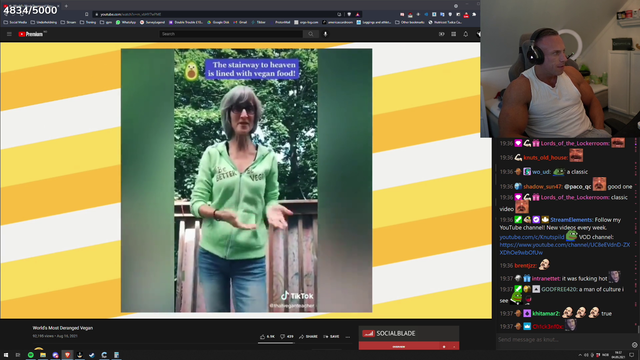Open the Social Media bookmarks folder
This screenshot has width=640, height=360.
[x=16, y=22]
